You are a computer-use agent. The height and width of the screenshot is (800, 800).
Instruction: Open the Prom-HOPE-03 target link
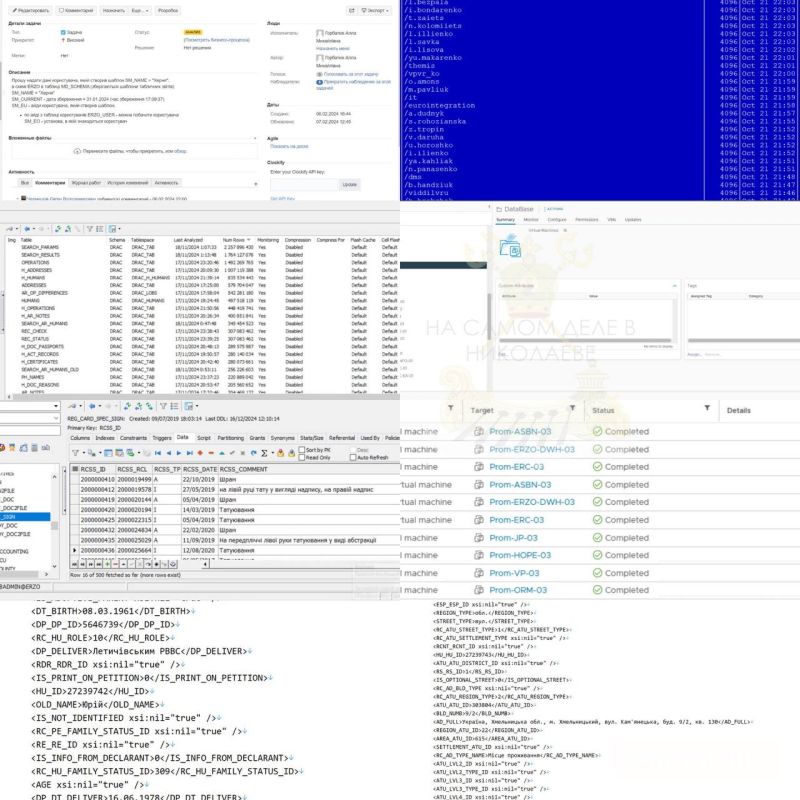[x=520, y=555]
